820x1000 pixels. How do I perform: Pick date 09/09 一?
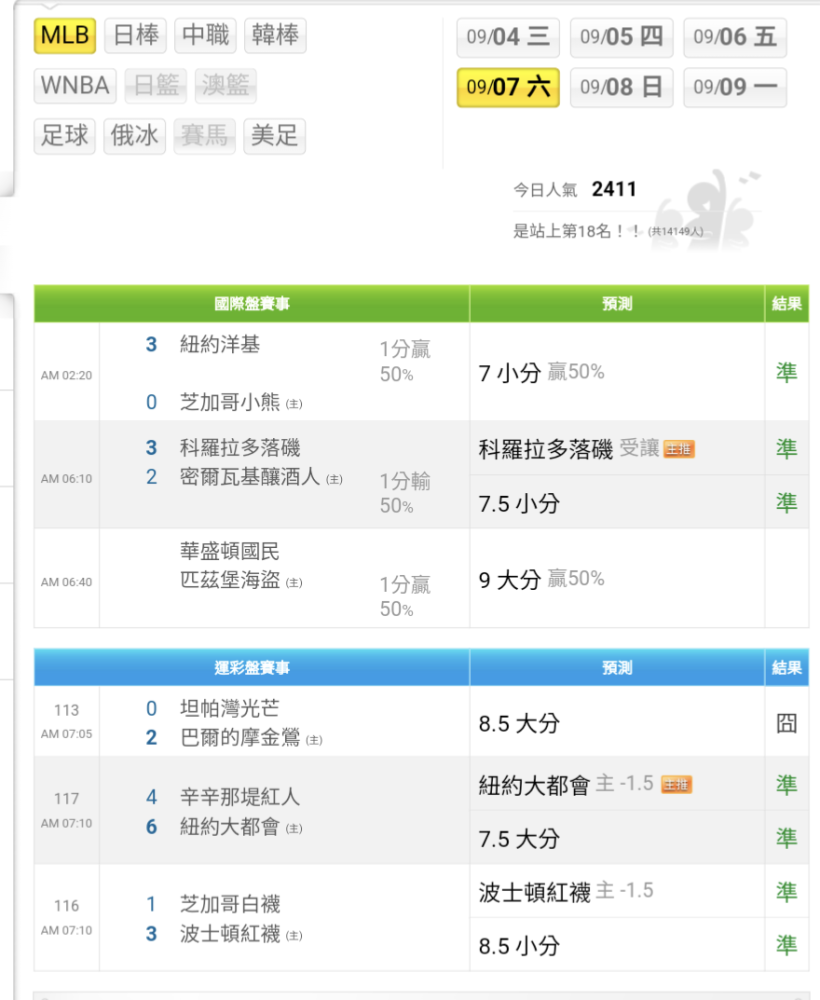point(734,87)
